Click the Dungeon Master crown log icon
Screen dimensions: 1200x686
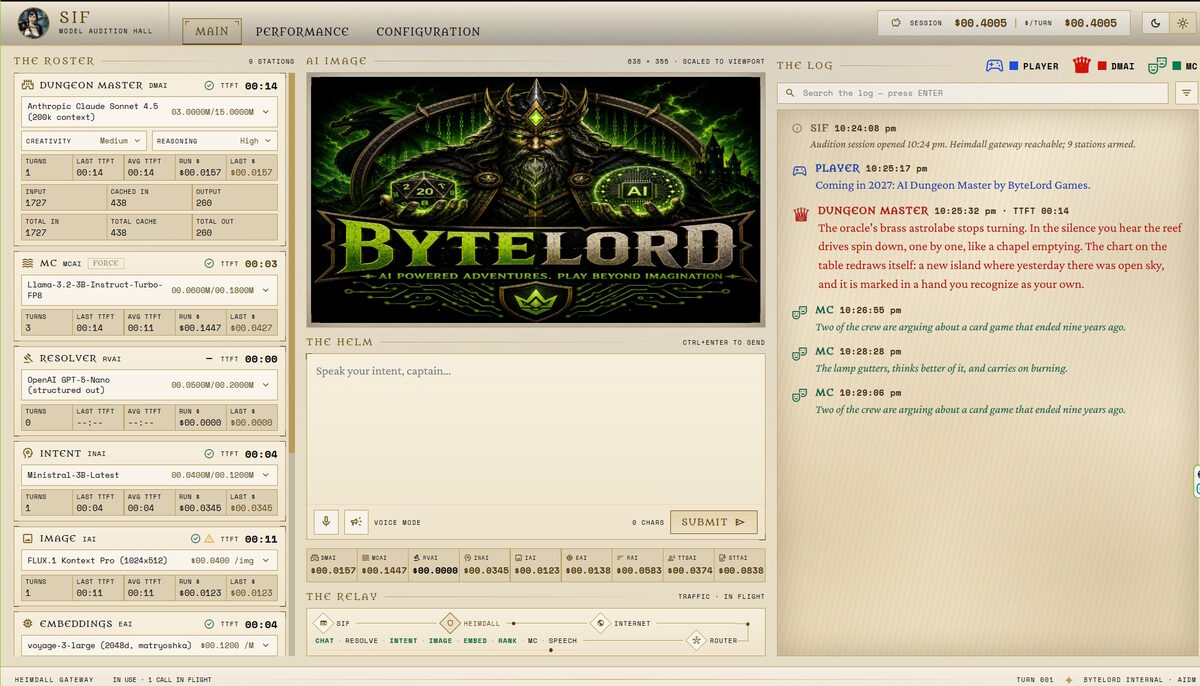pyautogui.click(x=800, y=214)
